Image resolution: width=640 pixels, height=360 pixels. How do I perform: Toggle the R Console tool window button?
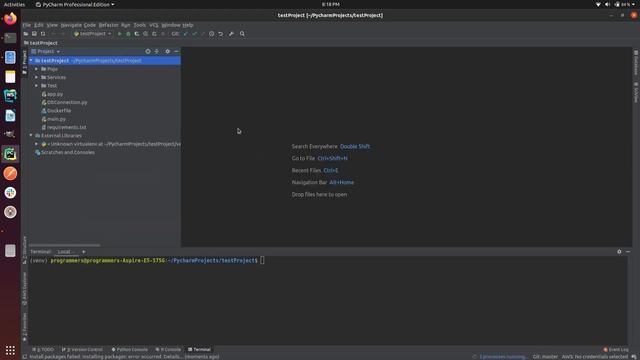[x=168, y=349]
